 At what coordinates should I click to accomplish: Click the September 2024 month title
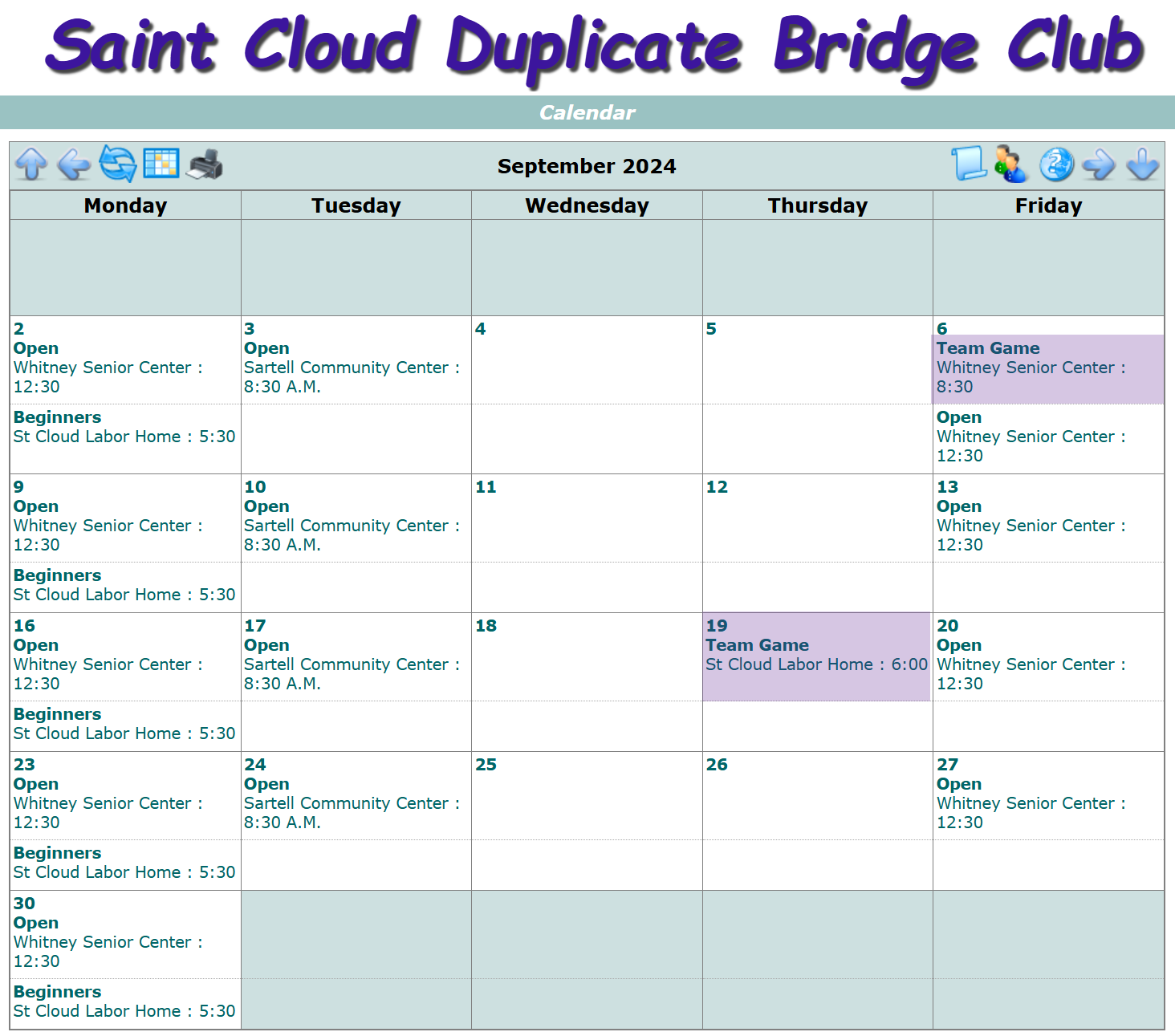tap(587, 166)
